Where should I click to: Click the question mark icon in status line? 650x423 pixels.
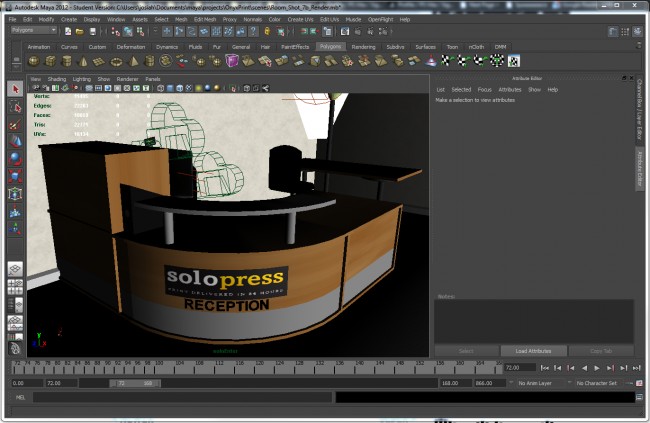click(x=254, y=31)
